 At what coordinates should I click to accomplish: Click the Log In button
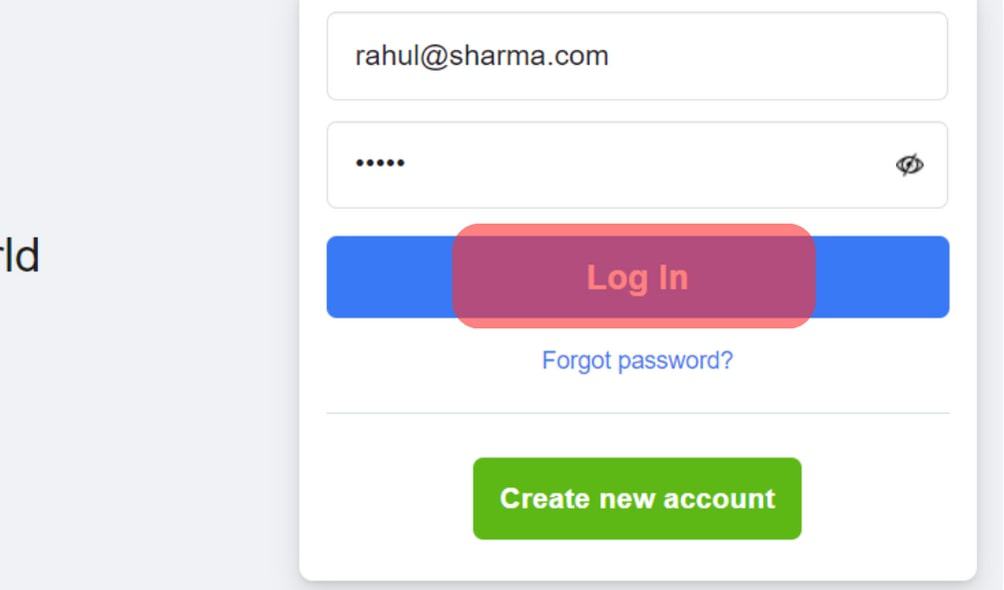638,277
